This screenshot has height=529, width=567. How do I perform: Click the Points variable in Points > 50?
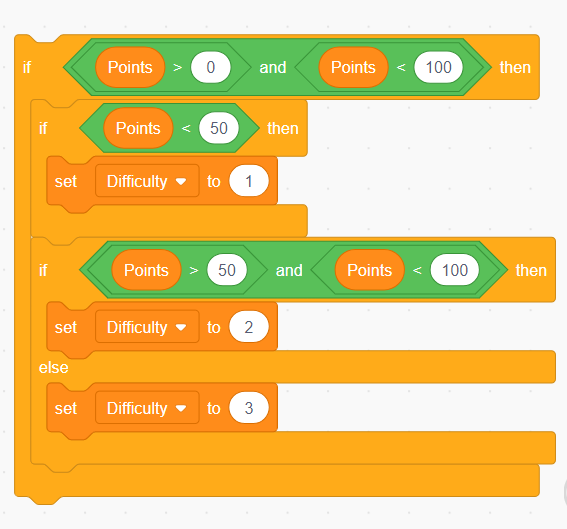click(146, 270)
